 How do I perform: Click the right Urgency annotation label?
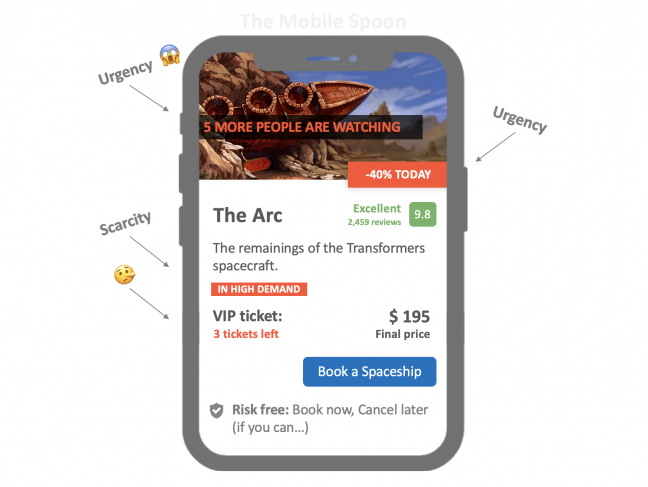tap(519, 119)
